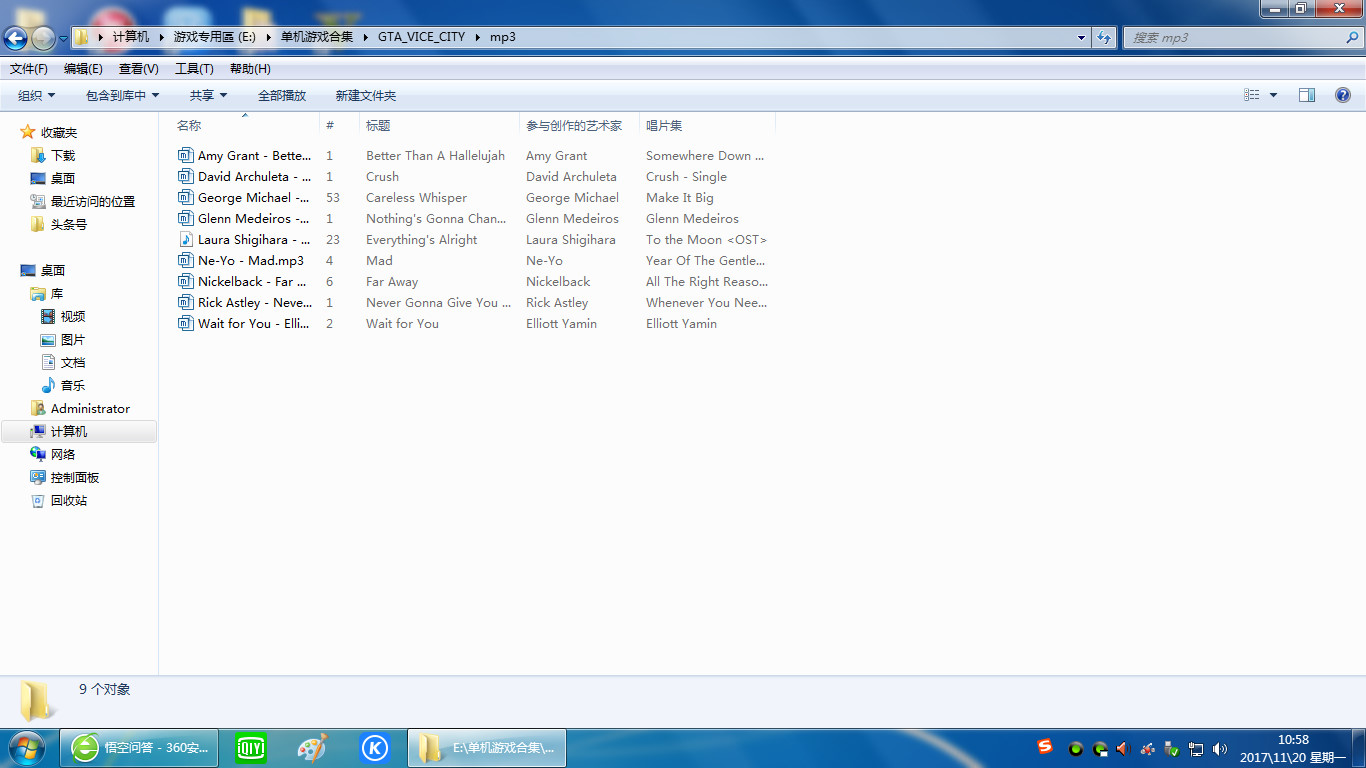Select the Wait for You file name
Image resolution: width=1366 pixels, height=768 pixels.
[x=254, y=324]
